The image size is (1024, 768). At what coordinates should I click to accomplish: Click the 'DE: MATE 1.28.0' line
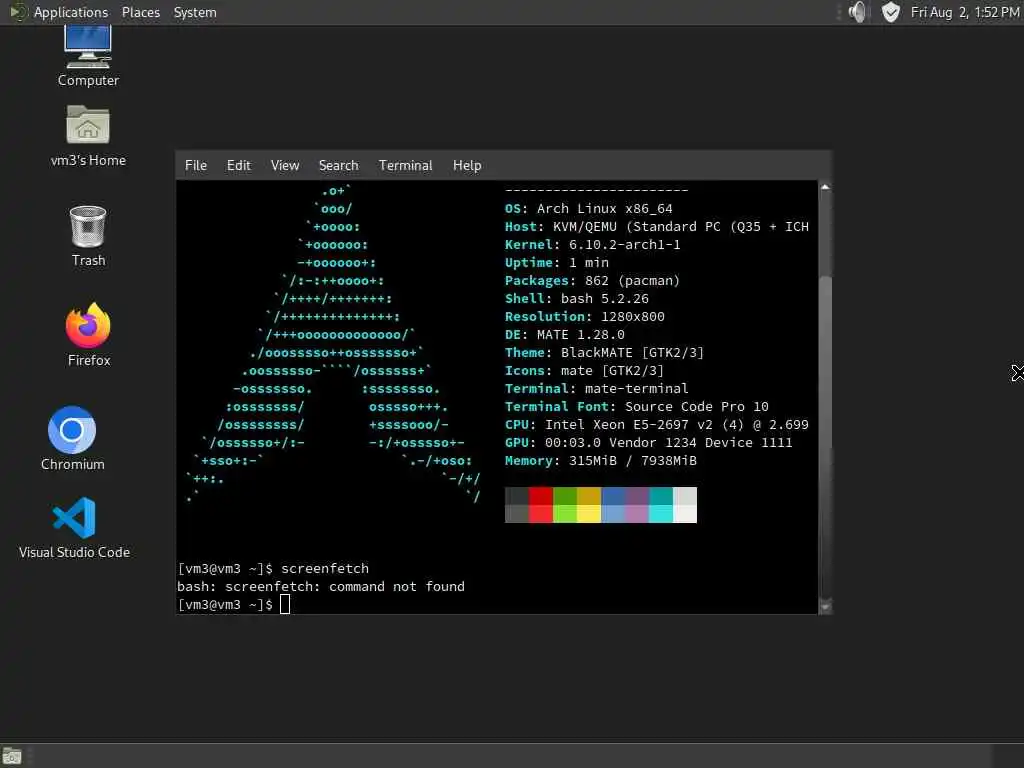564,334
